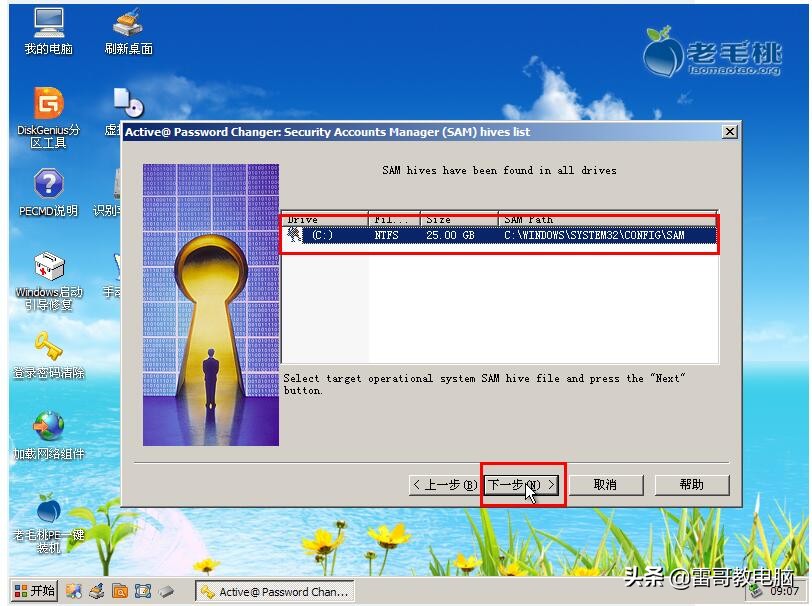
Task: Launch DiskGenius分区工具 from desktop
Action: point(49,118)
